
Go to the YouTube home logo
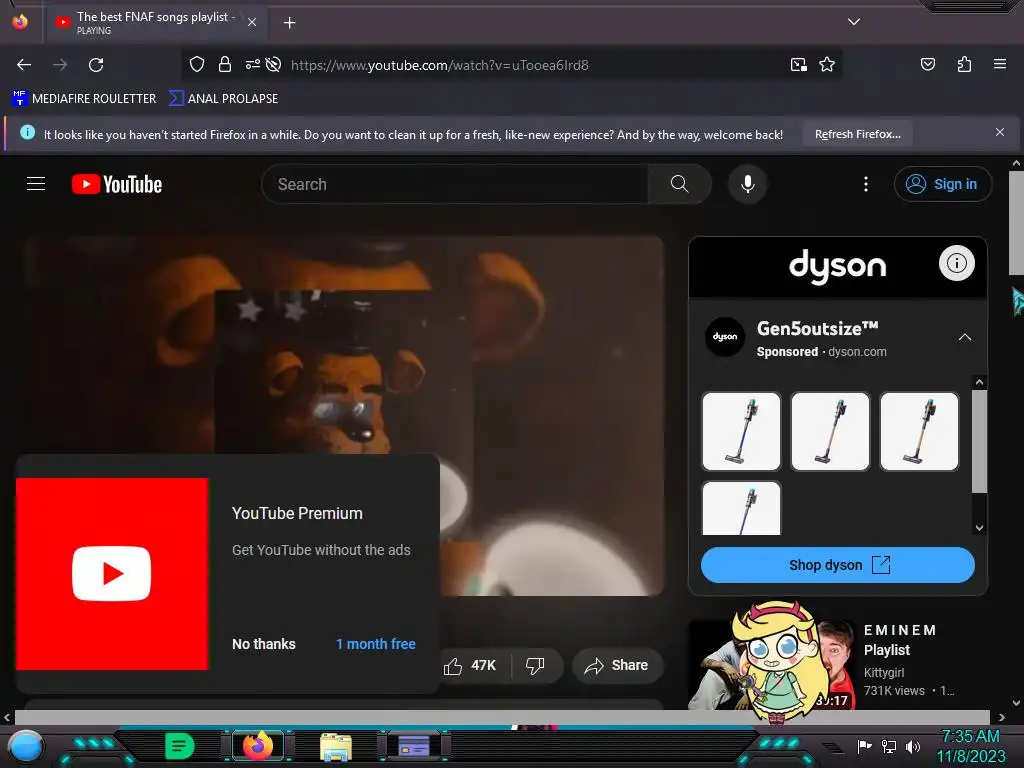tap(117, 184)
